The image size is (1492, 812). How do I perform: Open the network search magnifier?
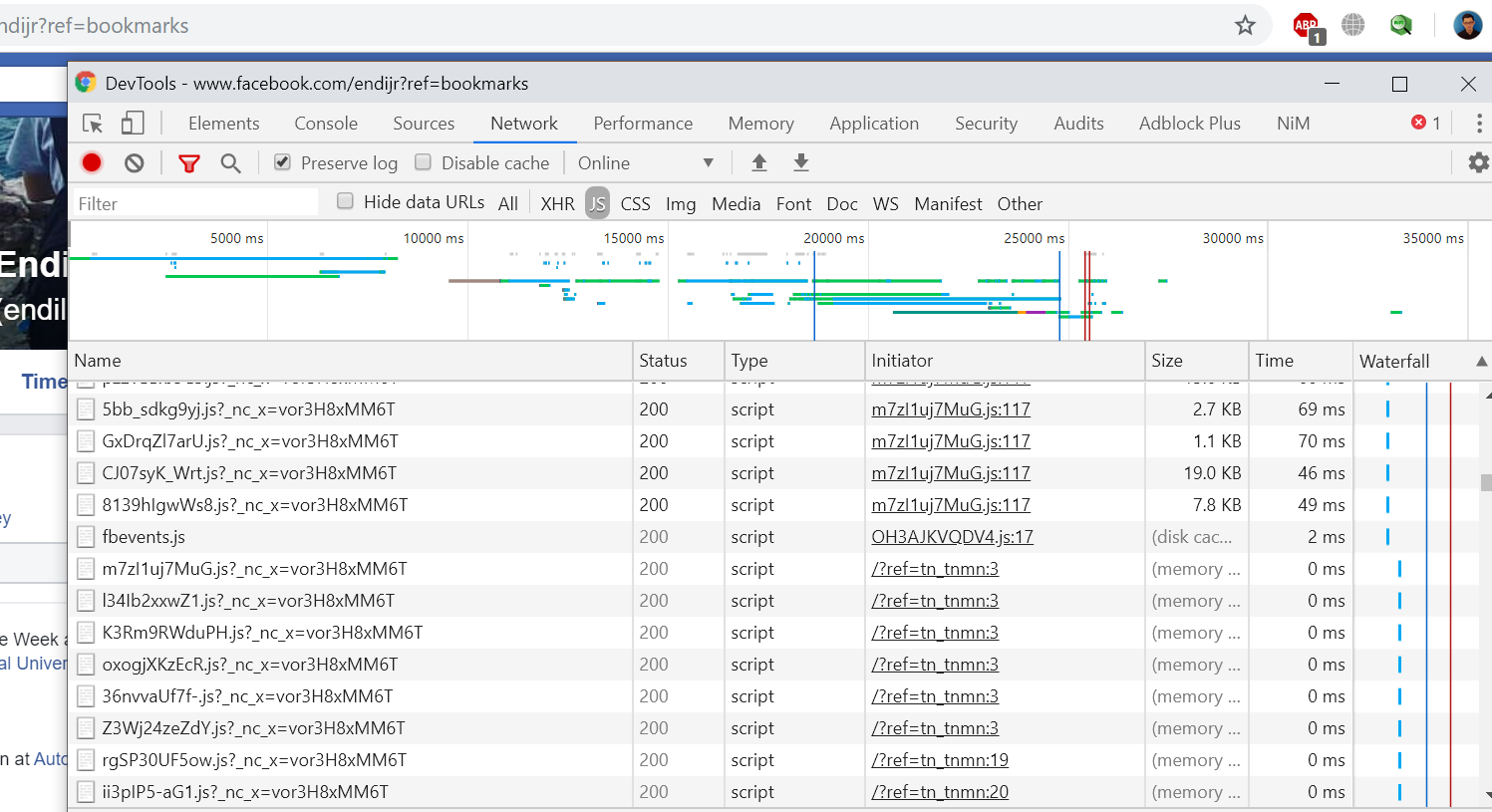(x=230, y=162)
